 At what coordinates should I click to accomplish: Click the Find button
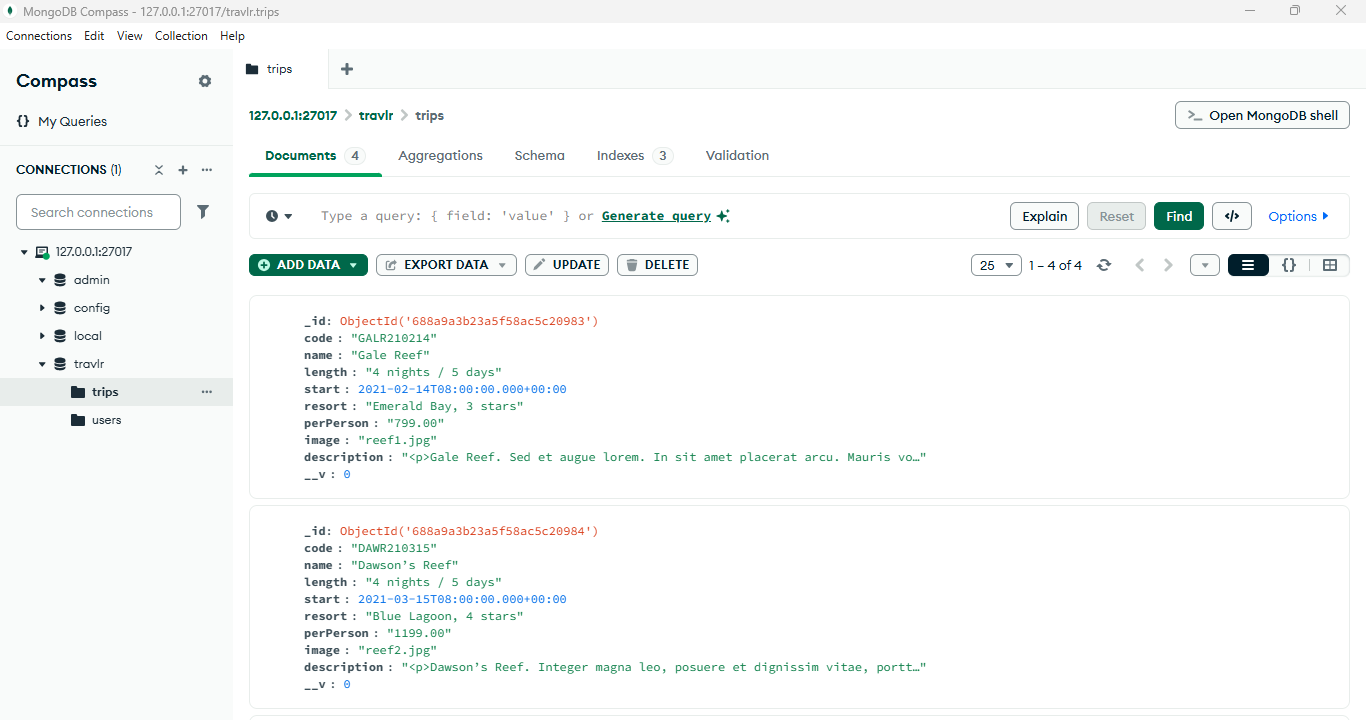pyautogui.click(x=1178, y=216)
